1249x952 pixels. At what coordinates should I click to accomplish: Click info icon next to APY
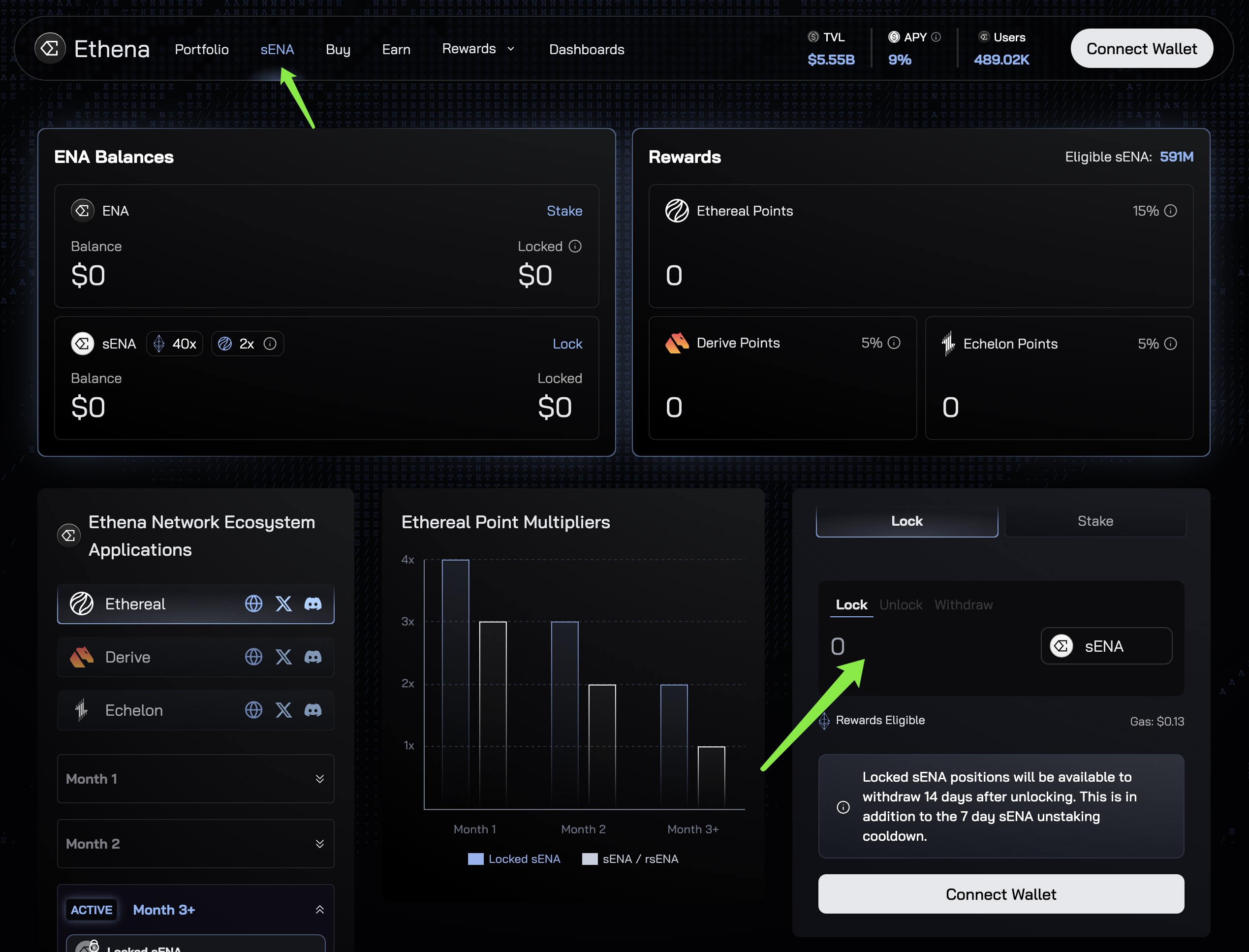[937, 37]
